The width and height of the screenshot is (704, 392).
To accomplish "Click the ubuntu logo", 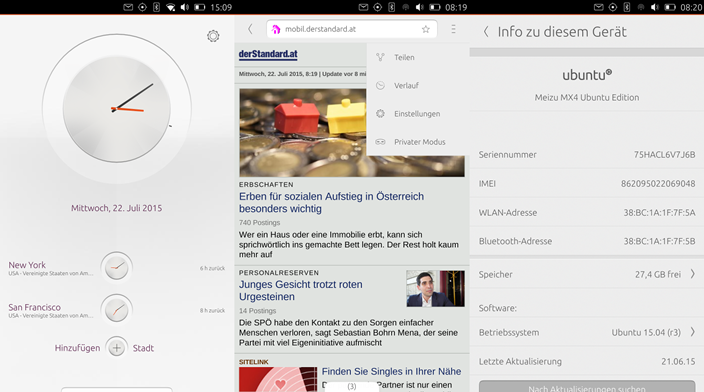I will [587, 75].
